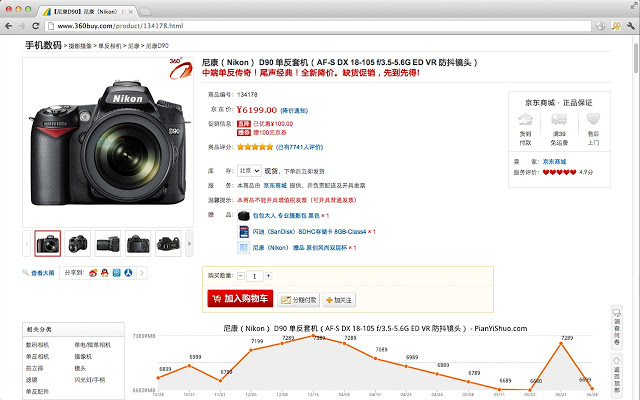Decrease purchase quantity with minus button
This screenshot has width=640, height=400.
241,276
